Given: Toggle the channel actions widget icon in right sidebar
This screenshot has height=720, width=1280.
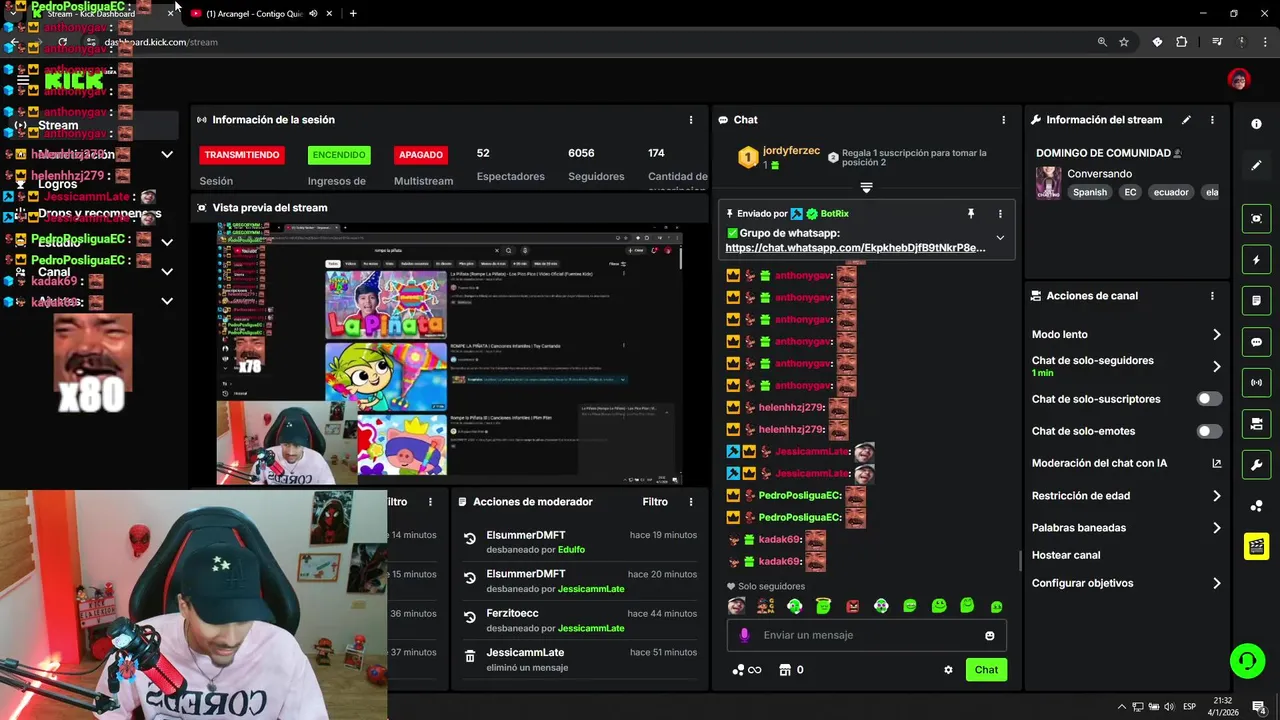Looking at the screenshot, I should tap(1256, 424).
